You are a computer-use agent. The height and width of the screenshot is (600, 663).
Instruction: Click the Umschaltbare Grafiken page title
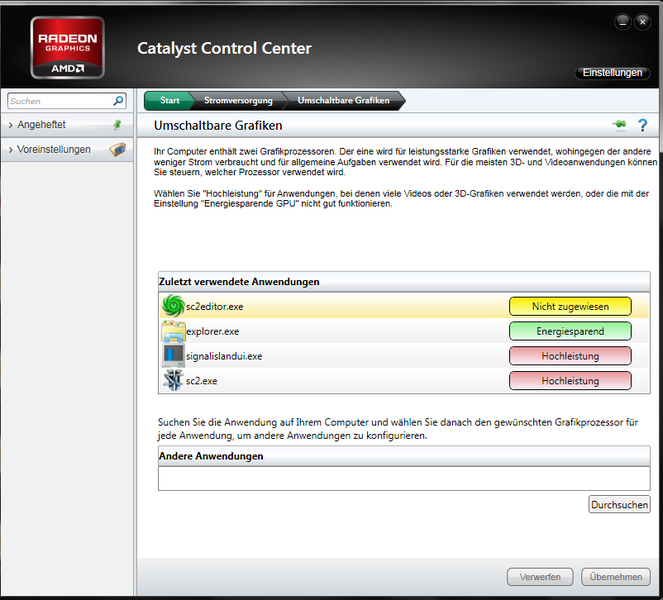(218, 126)
